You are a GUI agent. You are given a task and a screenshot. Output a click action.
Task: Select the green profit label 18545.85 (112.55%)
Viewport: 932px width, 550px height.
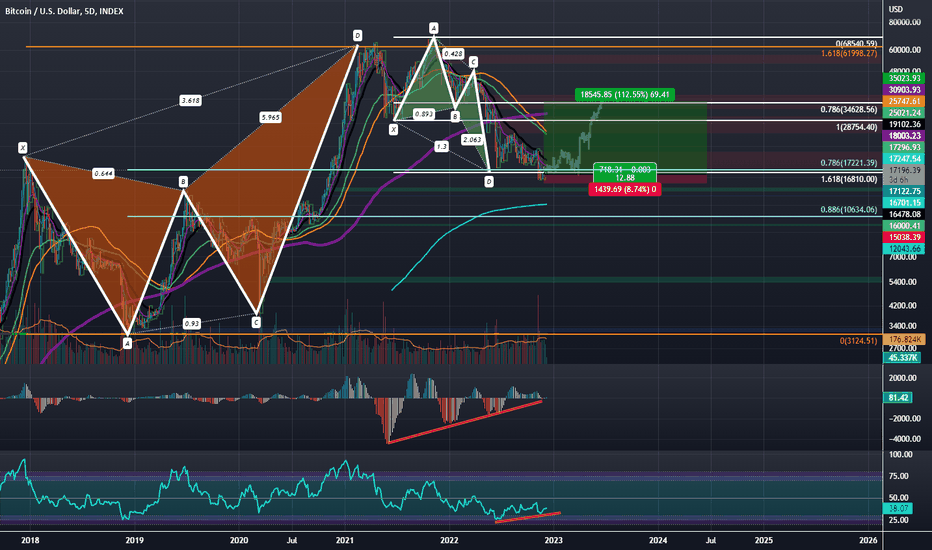pos(625,94)
